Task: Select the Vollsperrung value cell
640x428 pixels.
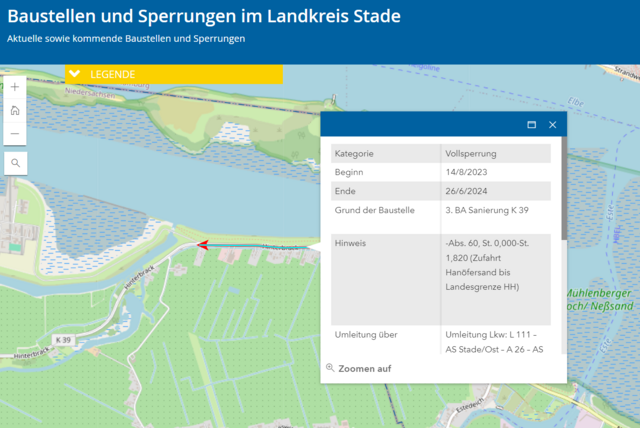Action: [496, 154]
